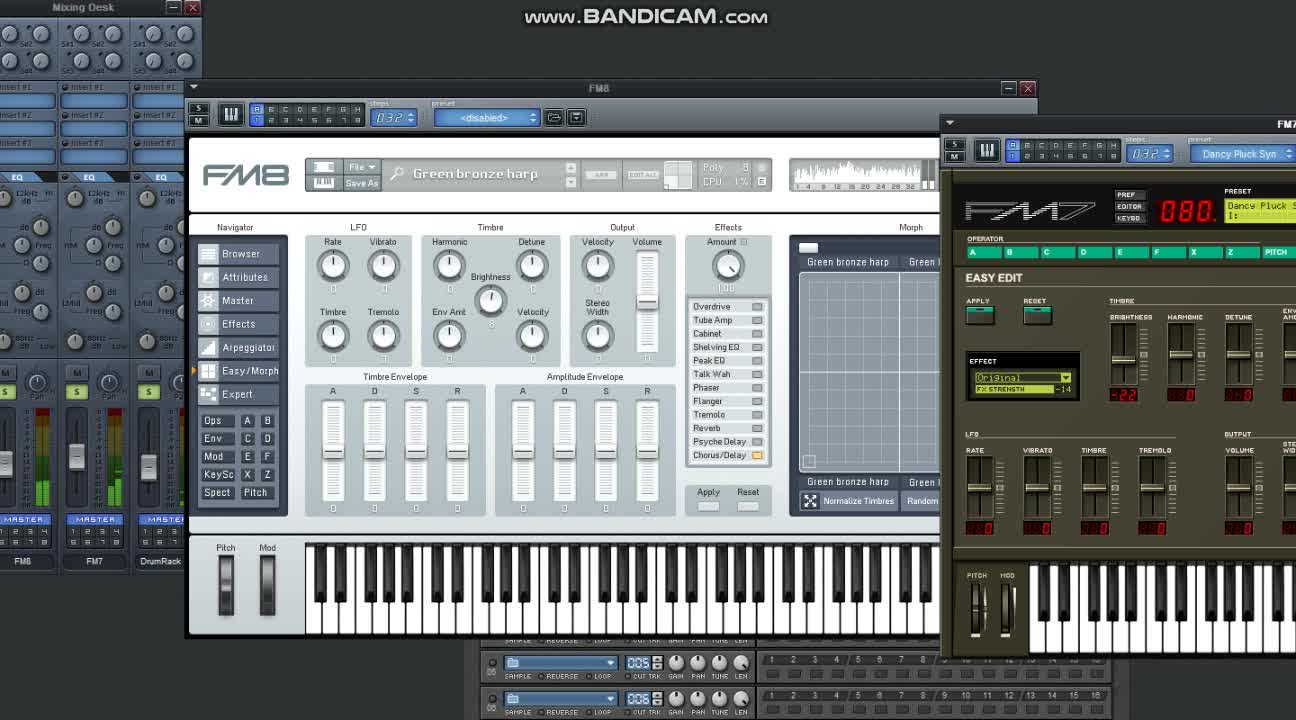Click the small keyboard view icon in FM8 header
Viewport: 1296px width, 720px height.
pyautogui.click(x=323, y=182)
